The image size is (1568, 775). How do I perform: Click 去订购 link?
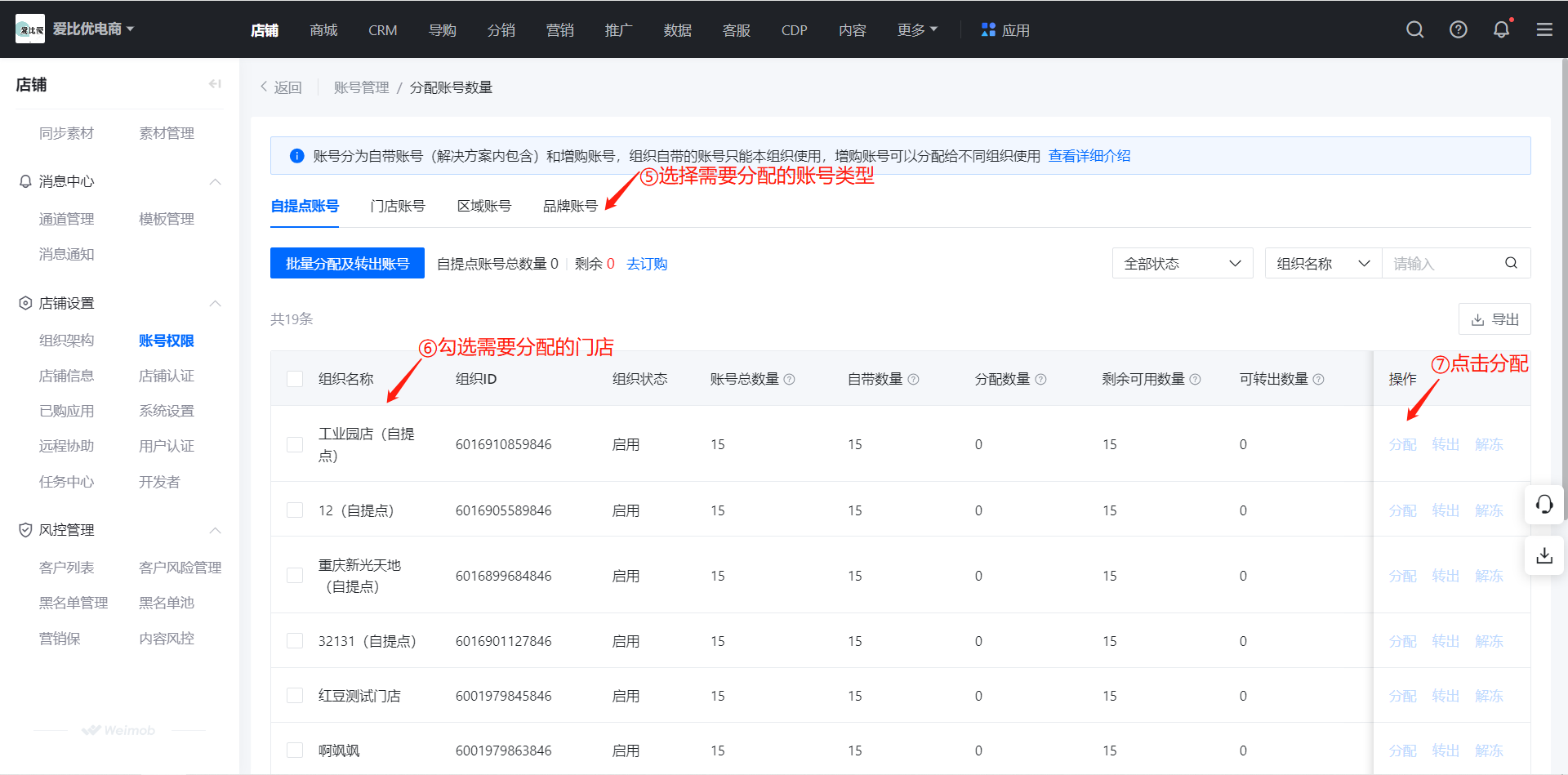point(647,264)
